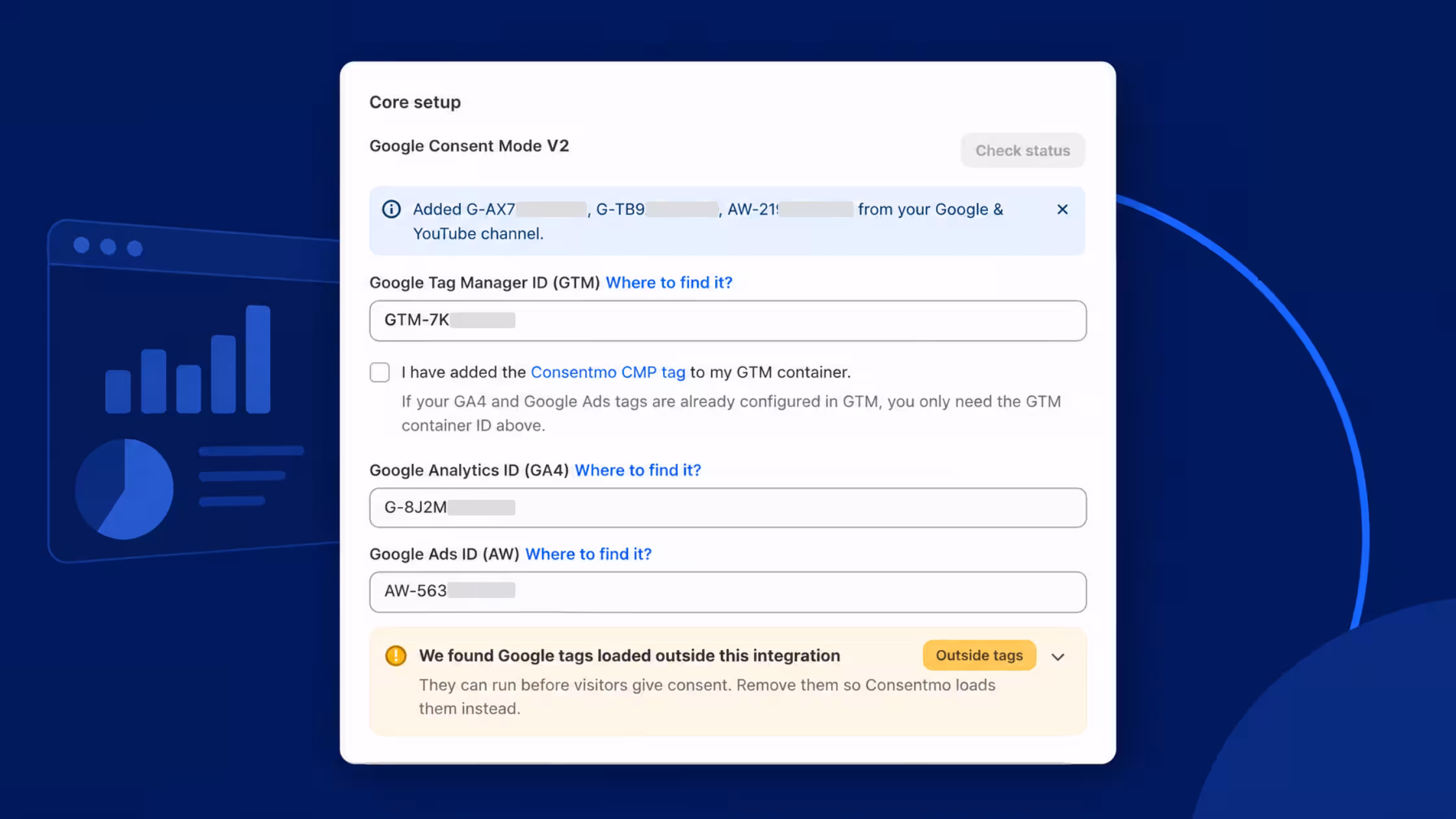Open the Consentmo CMP tag link
The width and height of the screenshot is (1456, 819).
(608, 372)
